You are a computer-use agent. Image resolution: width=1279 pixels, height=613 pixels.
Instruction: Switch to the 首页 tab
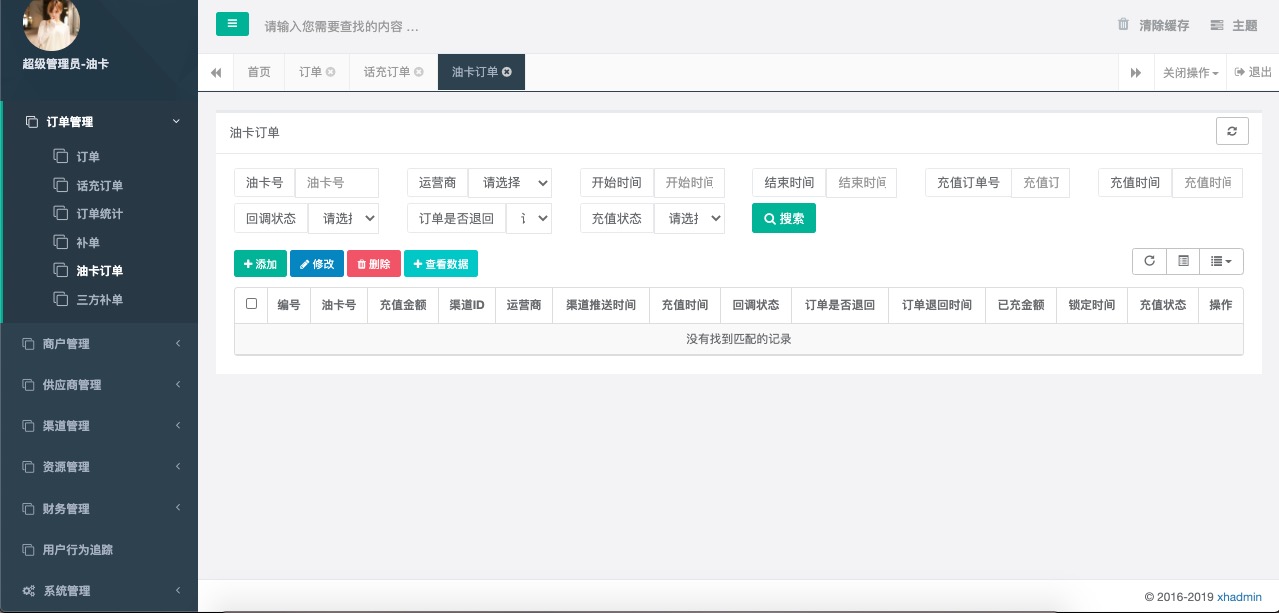coord(259,72)
